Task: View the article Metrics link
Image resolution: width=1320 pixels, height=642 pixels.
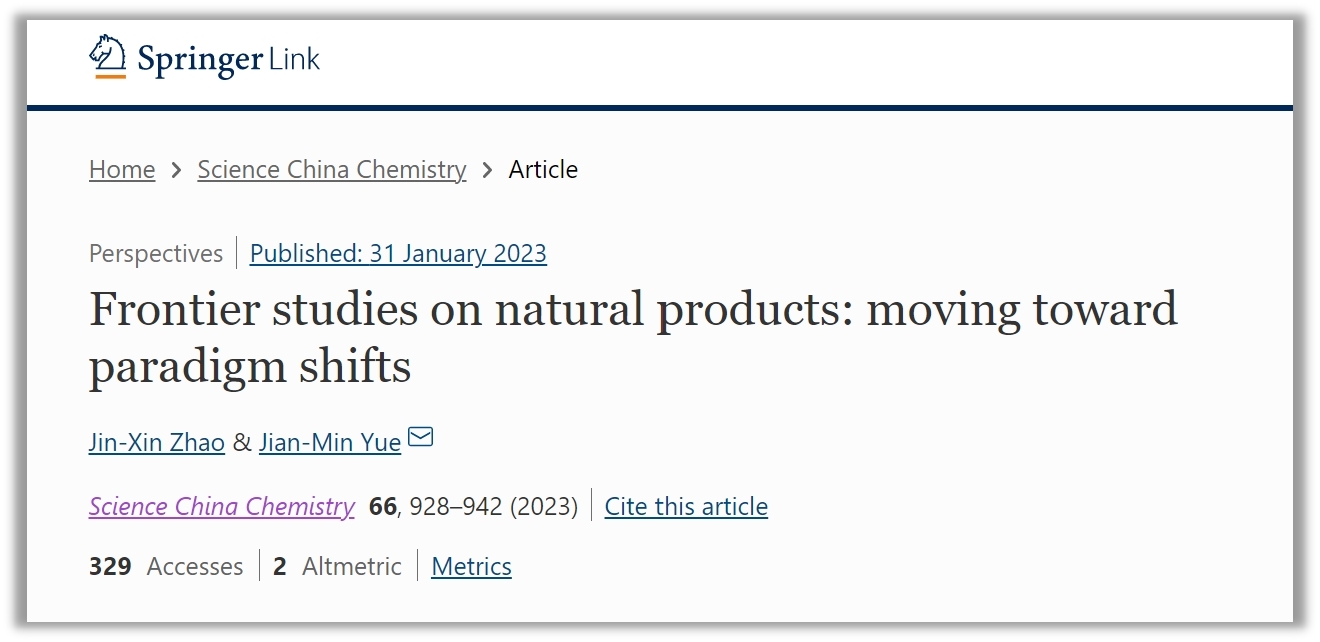Action: pos(471,567)
